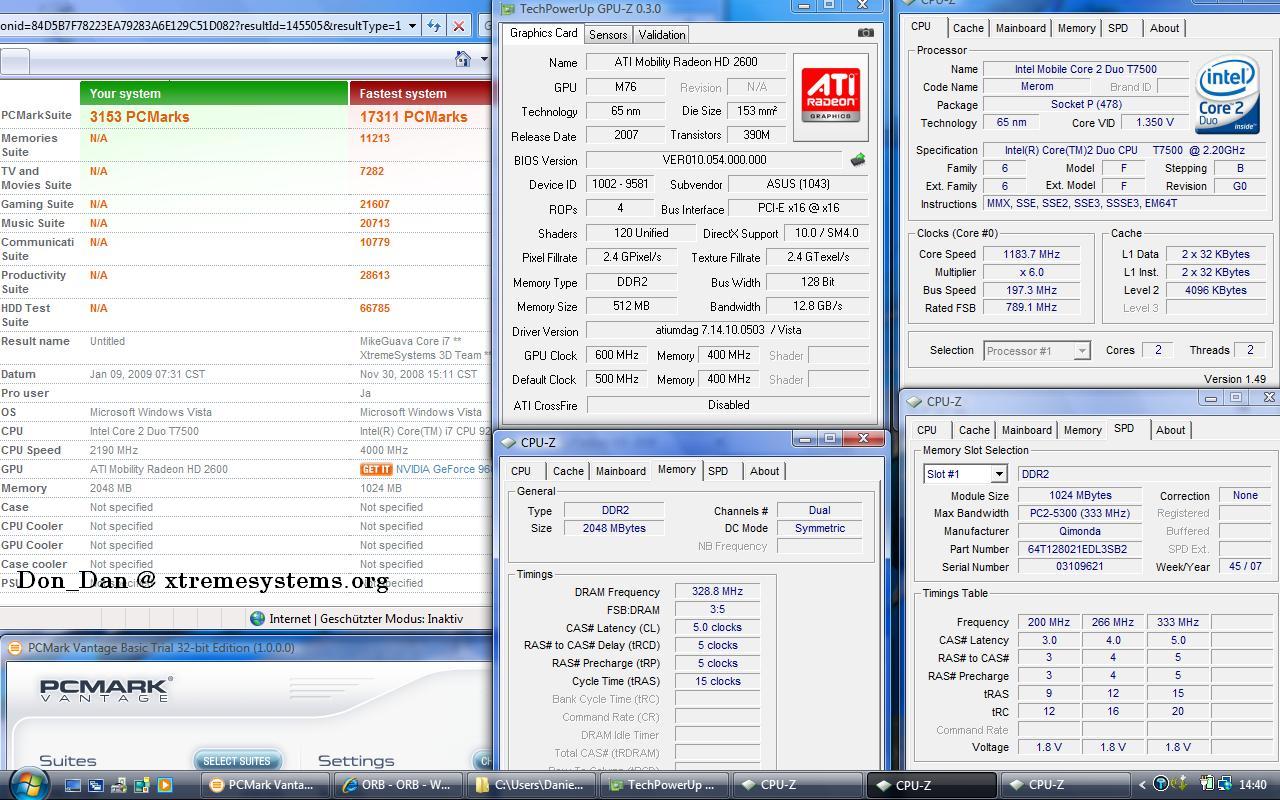Click the ATI CrossFire 'Disabled' field
Image resolution: width=1280 pixels, height=800 pixels.
tap(728, 405)
